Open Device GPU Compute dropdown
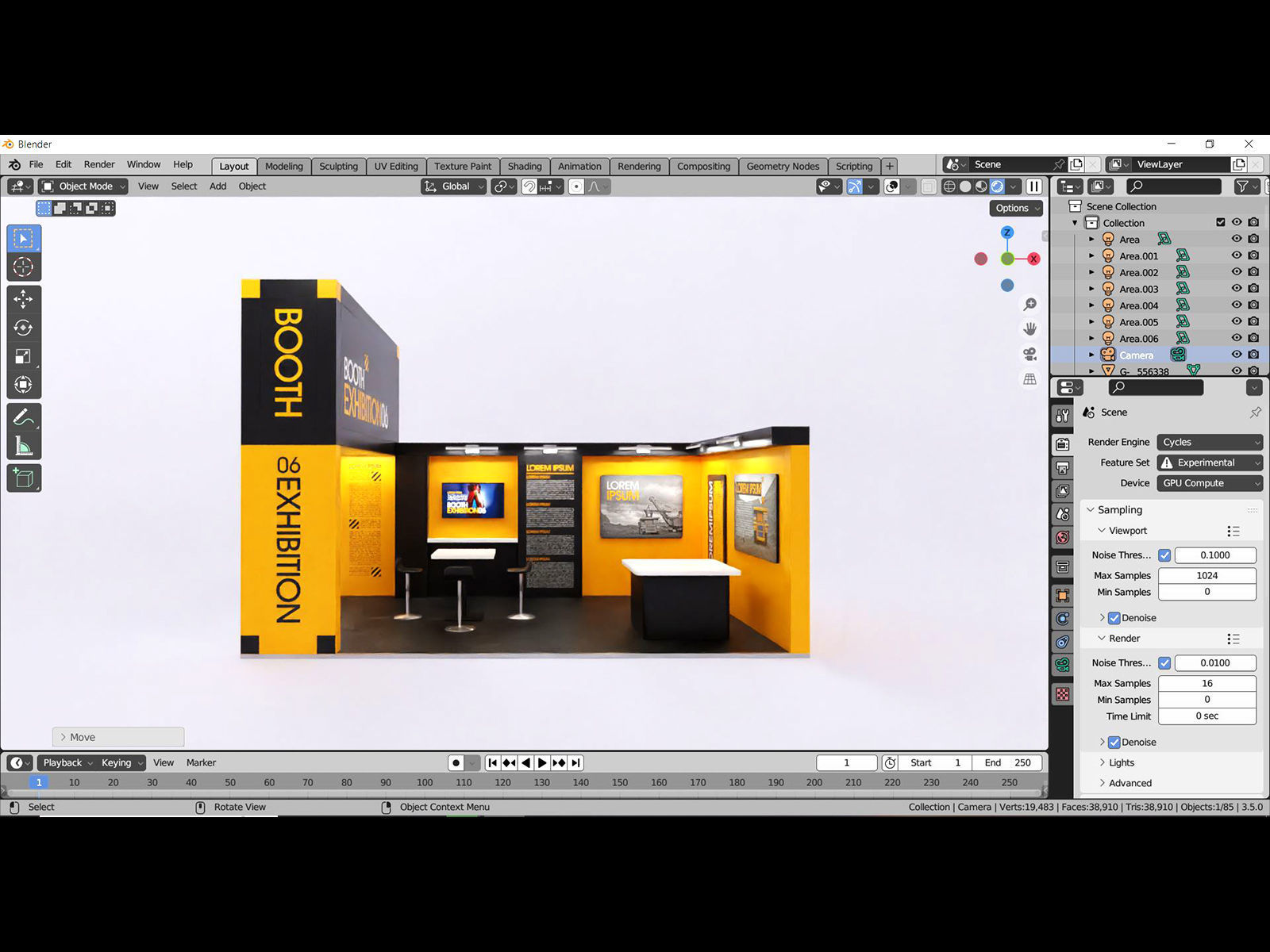The height and width of the screenshot is (952, 1270). [x=1210, y=483]
